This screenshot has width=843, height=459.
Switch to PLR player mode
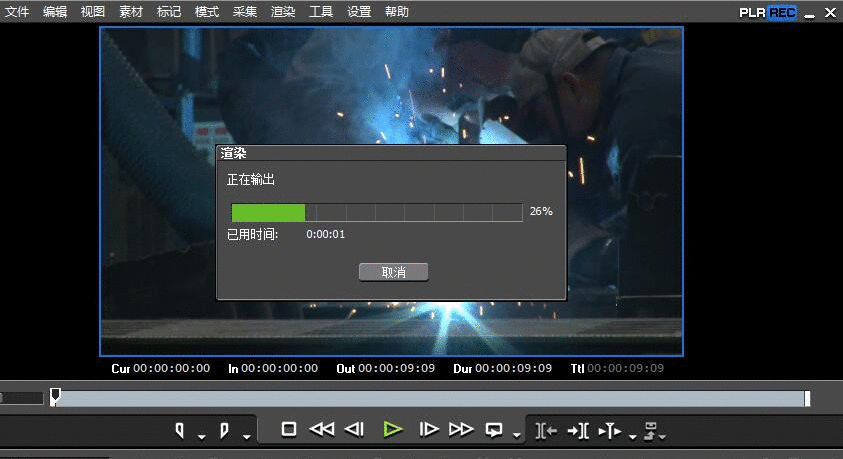coord(752,12)
